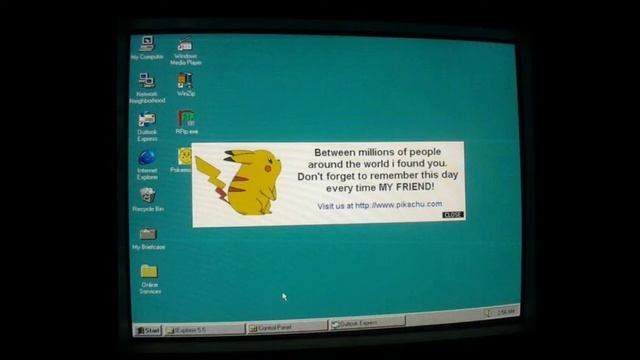Click the system tray icon beside the clock

(488, 313)
